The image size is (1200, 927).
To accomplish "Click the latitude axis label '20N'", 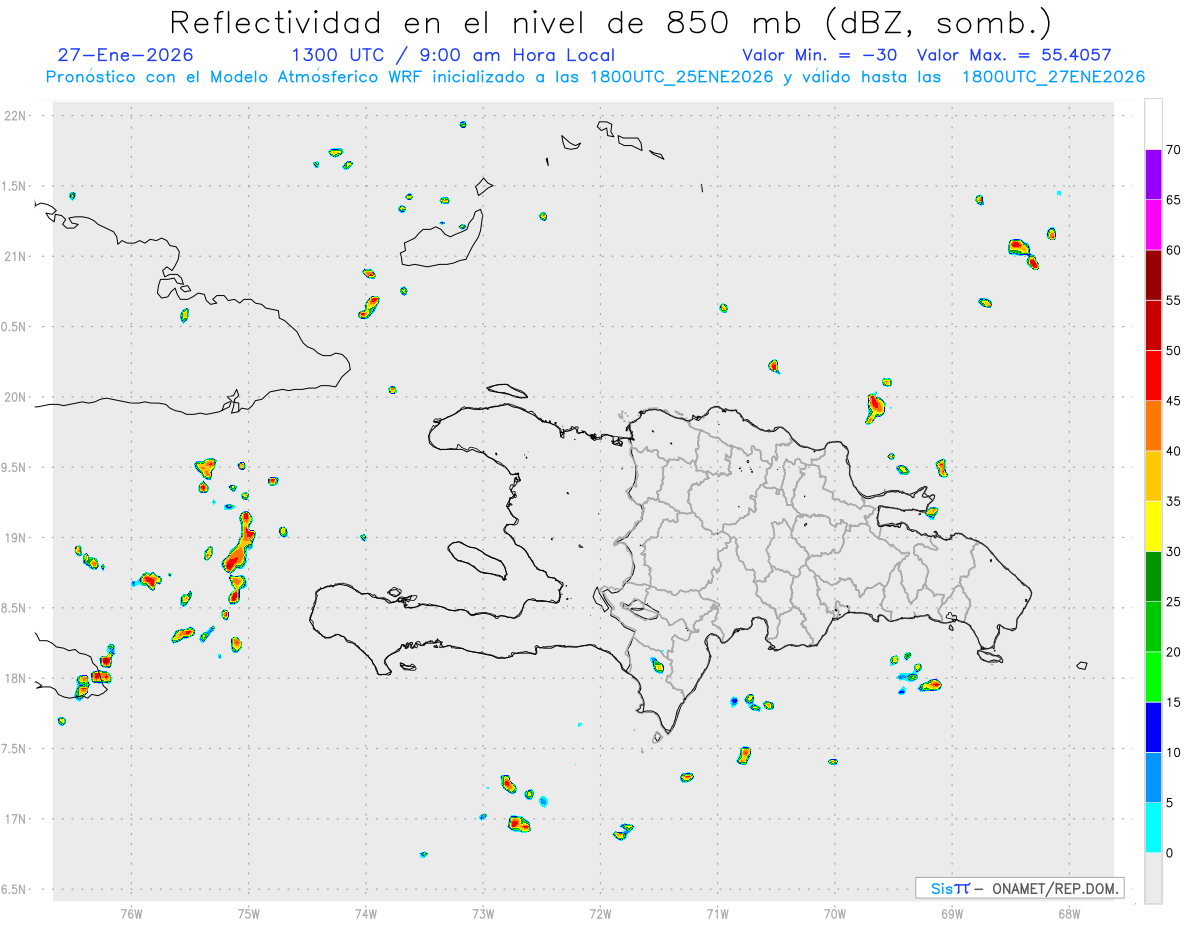I will [16, 397].
